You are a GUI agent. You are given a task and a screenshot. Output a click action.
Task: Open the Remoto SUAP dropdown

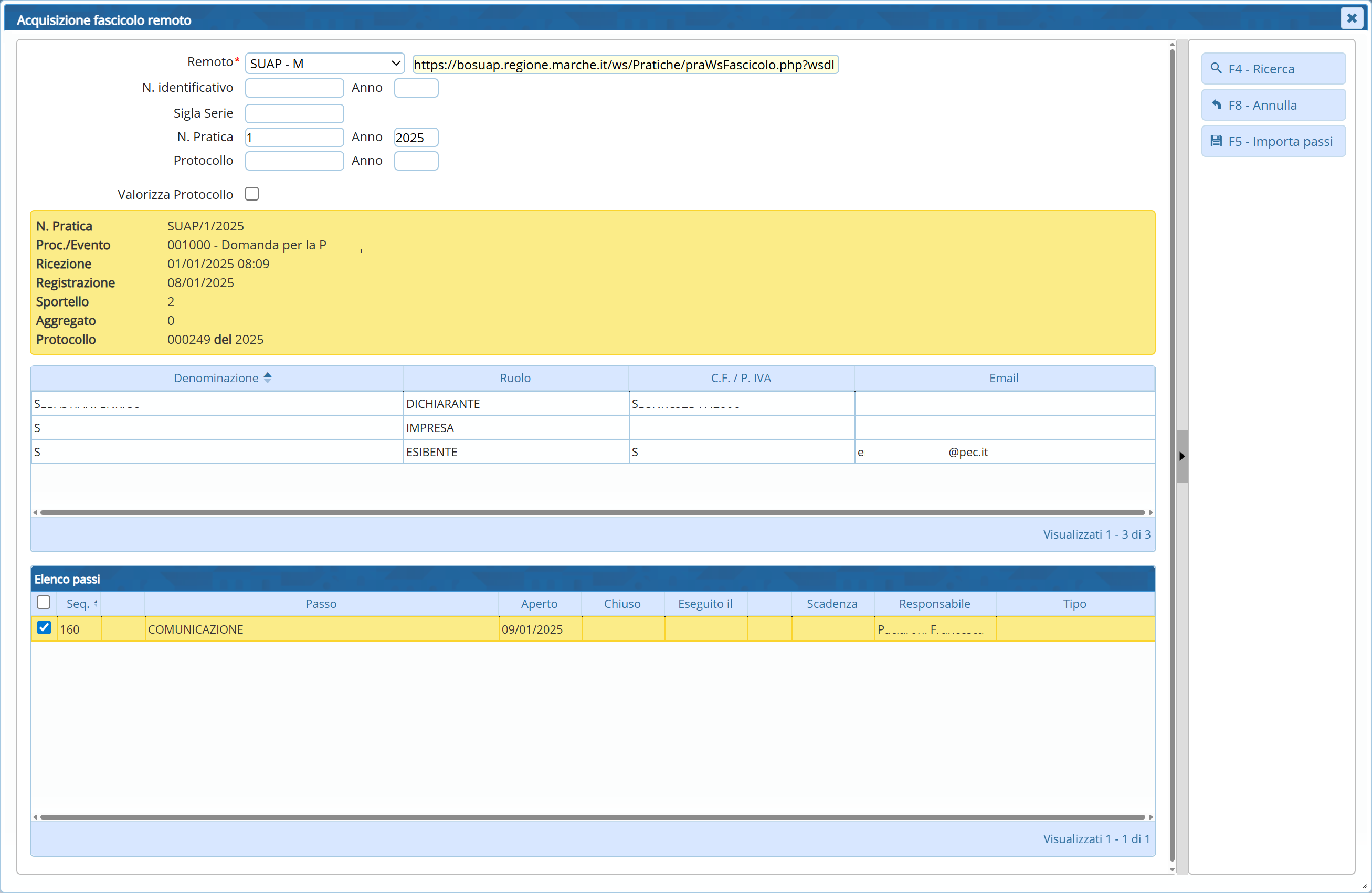[324, 64]
